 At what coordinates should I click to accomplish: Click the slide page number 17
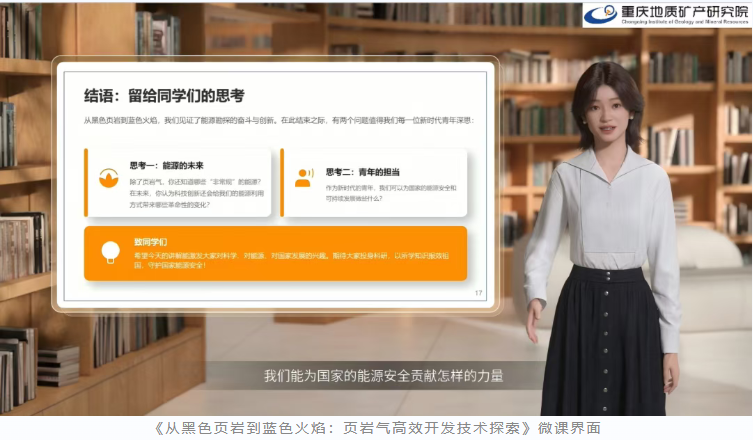478,293
